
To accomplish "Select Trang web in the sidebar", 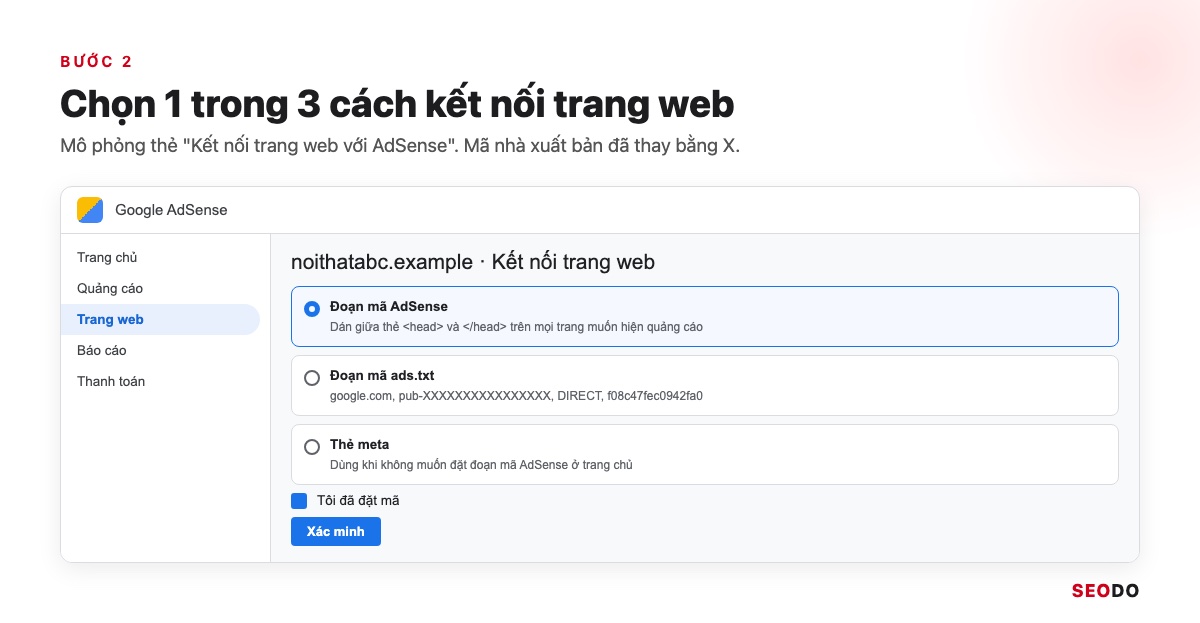I will (x=160, y=320).
